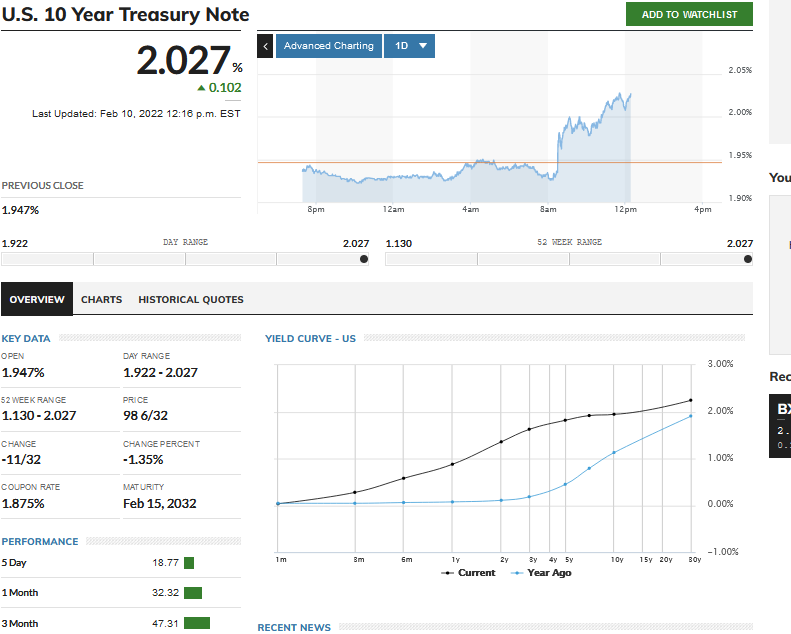
Task: Click the Yield Curve - US heading
Action: pyautogui.click(x=310, y=338)
